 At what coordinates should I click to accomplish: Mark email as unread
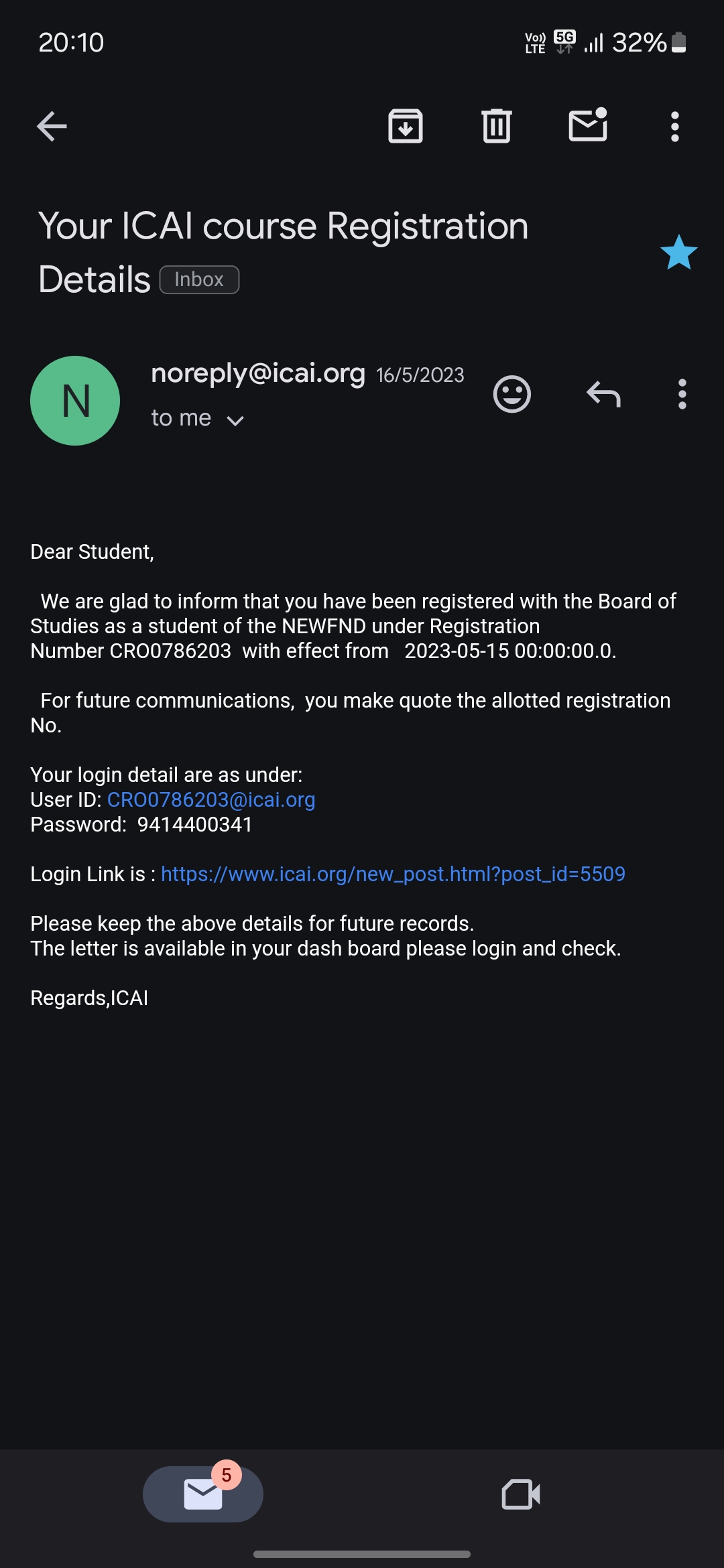588,125
